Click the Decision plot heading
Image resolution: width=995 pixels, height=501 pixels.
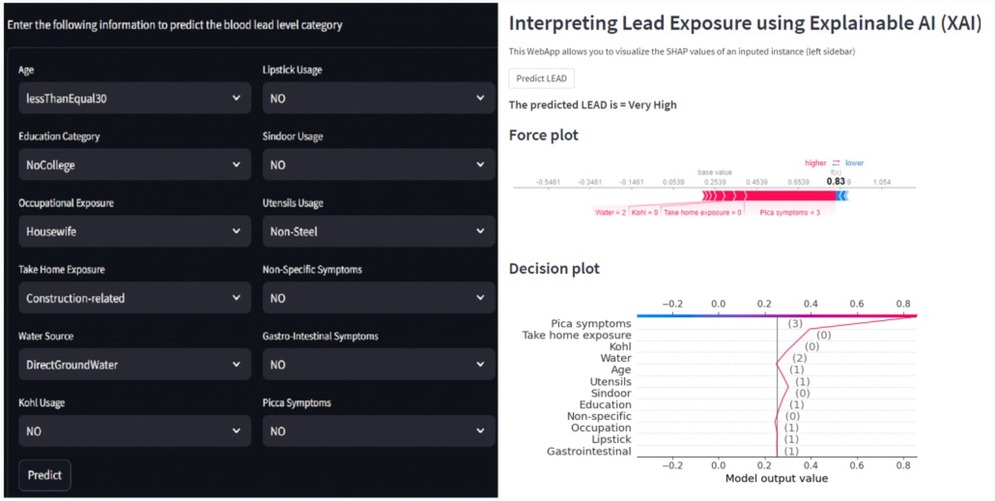(x=554, y=269)
